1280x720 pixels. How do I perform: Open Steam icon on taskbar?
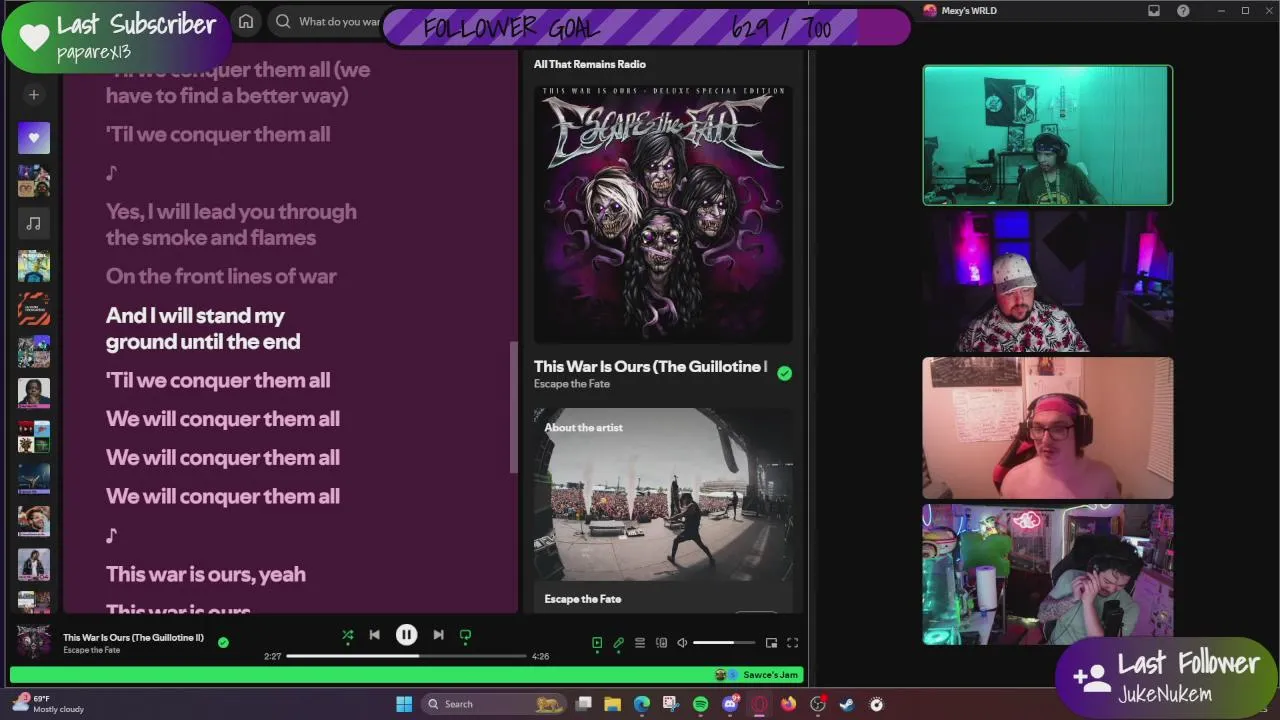pos(847,704)
